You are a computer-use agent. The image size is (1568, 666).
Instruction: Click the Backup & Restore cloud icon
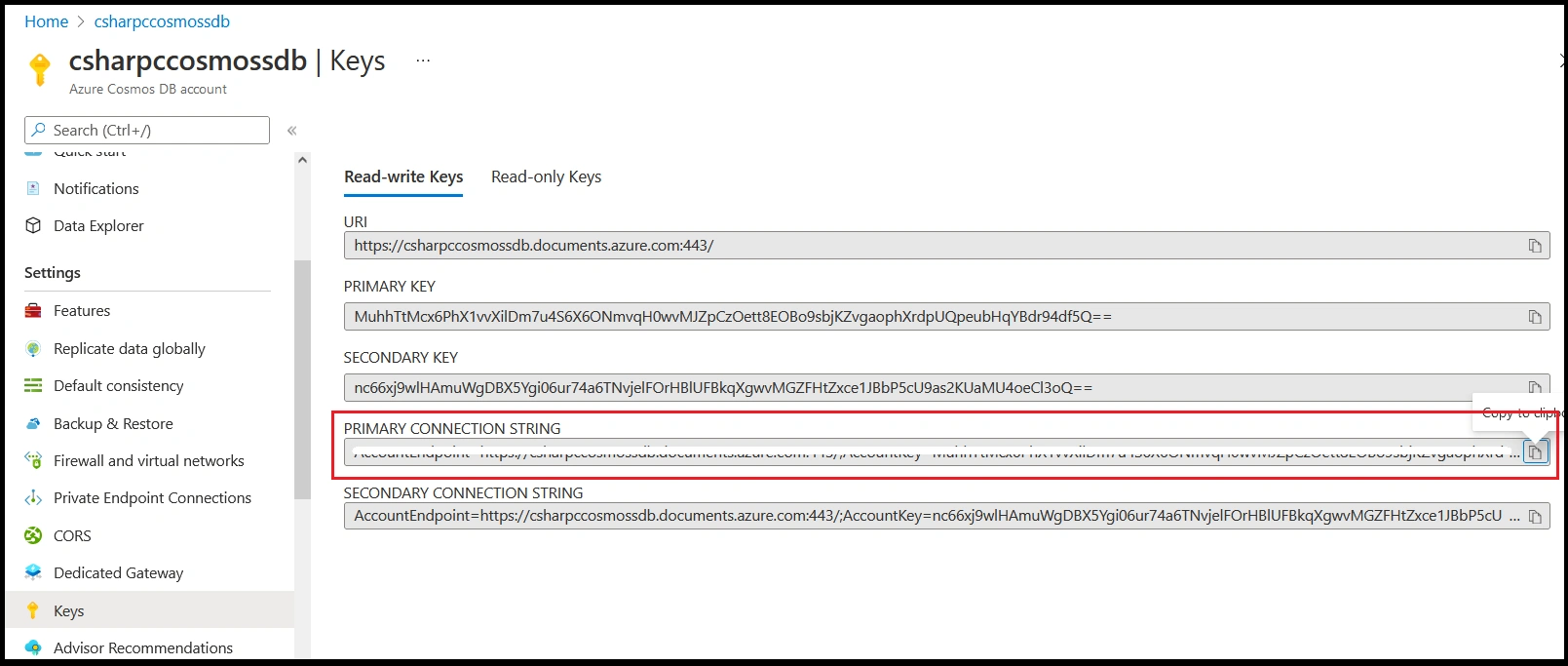33,424
